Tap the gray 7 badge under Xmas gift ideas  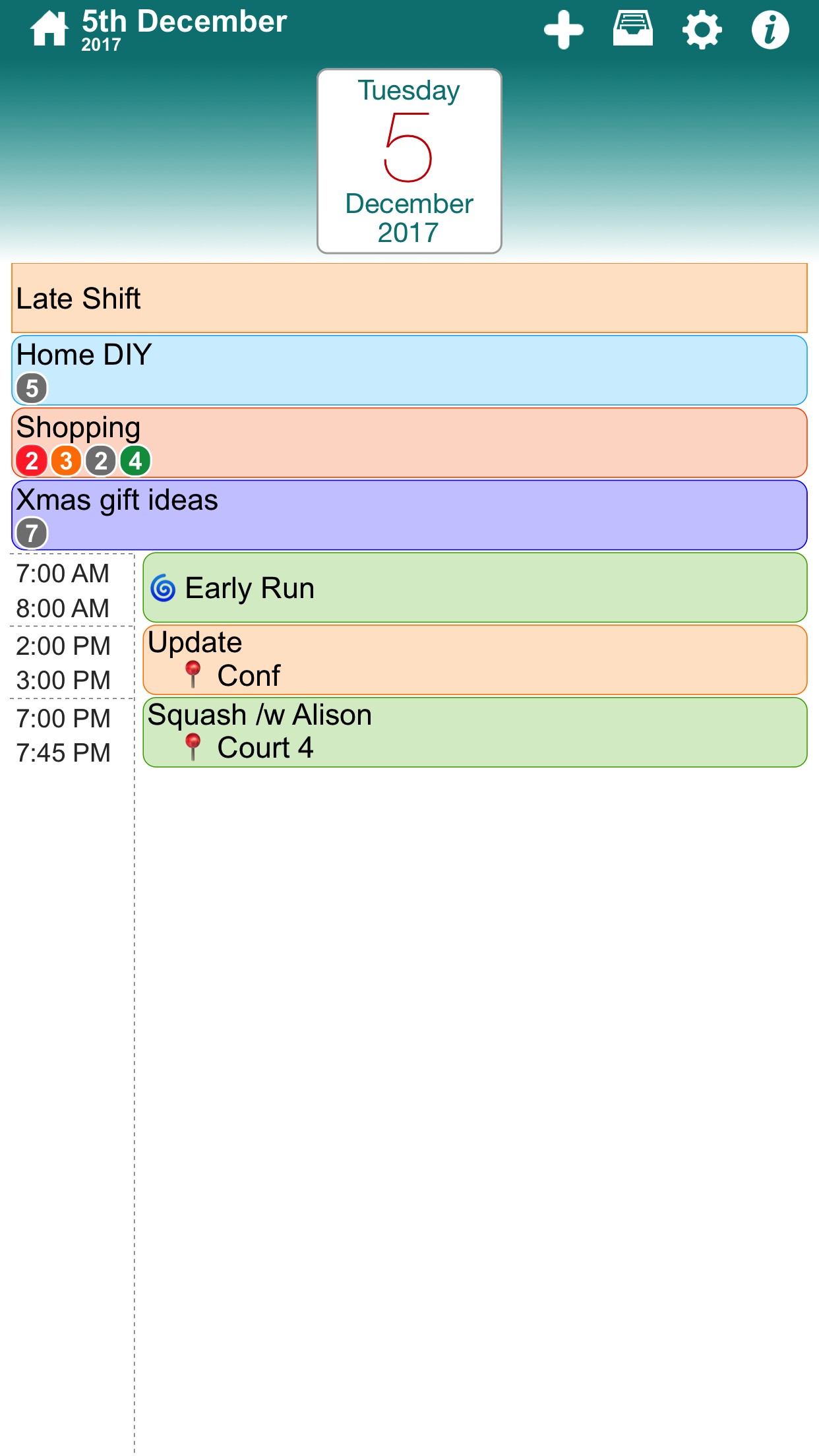pos(32,533)
